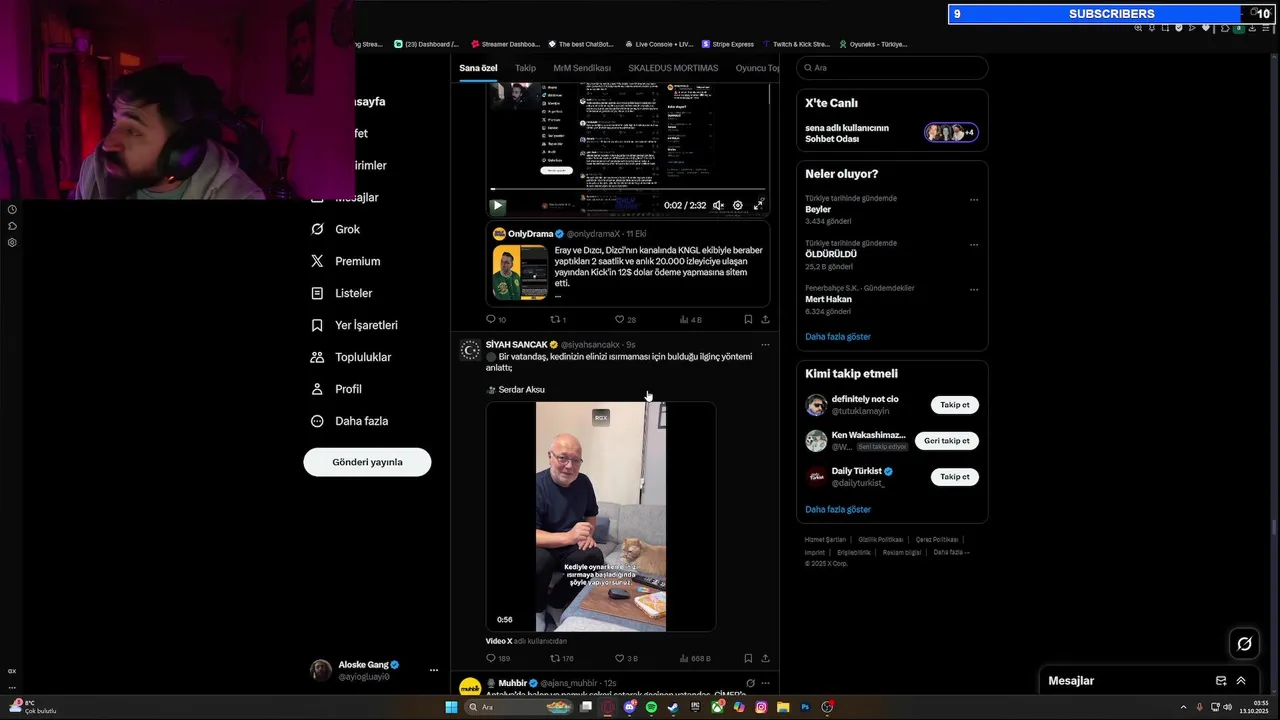
Task: Open Grok floating button
Action: [x=1244, y=644]
